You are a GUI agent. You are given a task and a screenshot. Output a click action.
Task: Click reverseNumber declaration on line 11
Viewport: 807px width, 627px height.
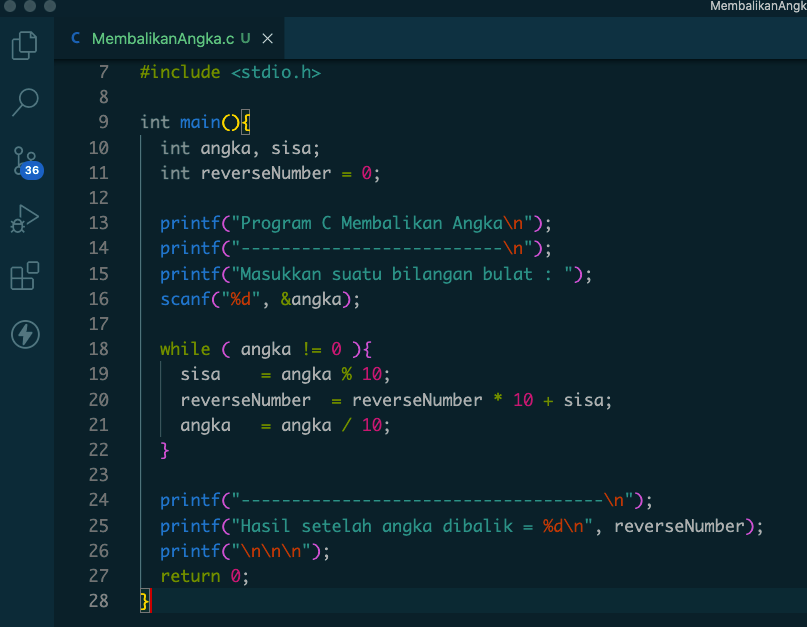265,173
